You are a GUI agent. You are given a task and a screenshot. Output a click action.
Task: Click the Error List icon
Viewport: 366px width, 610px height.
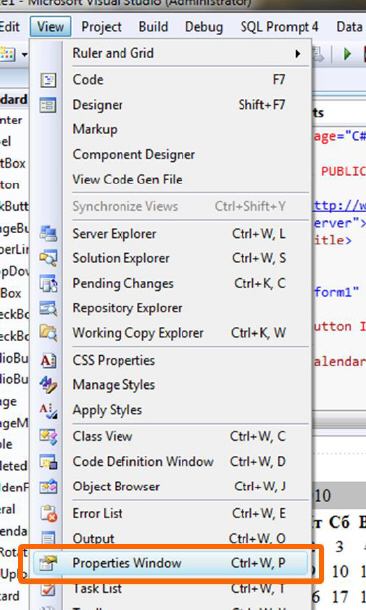point(49,513)
